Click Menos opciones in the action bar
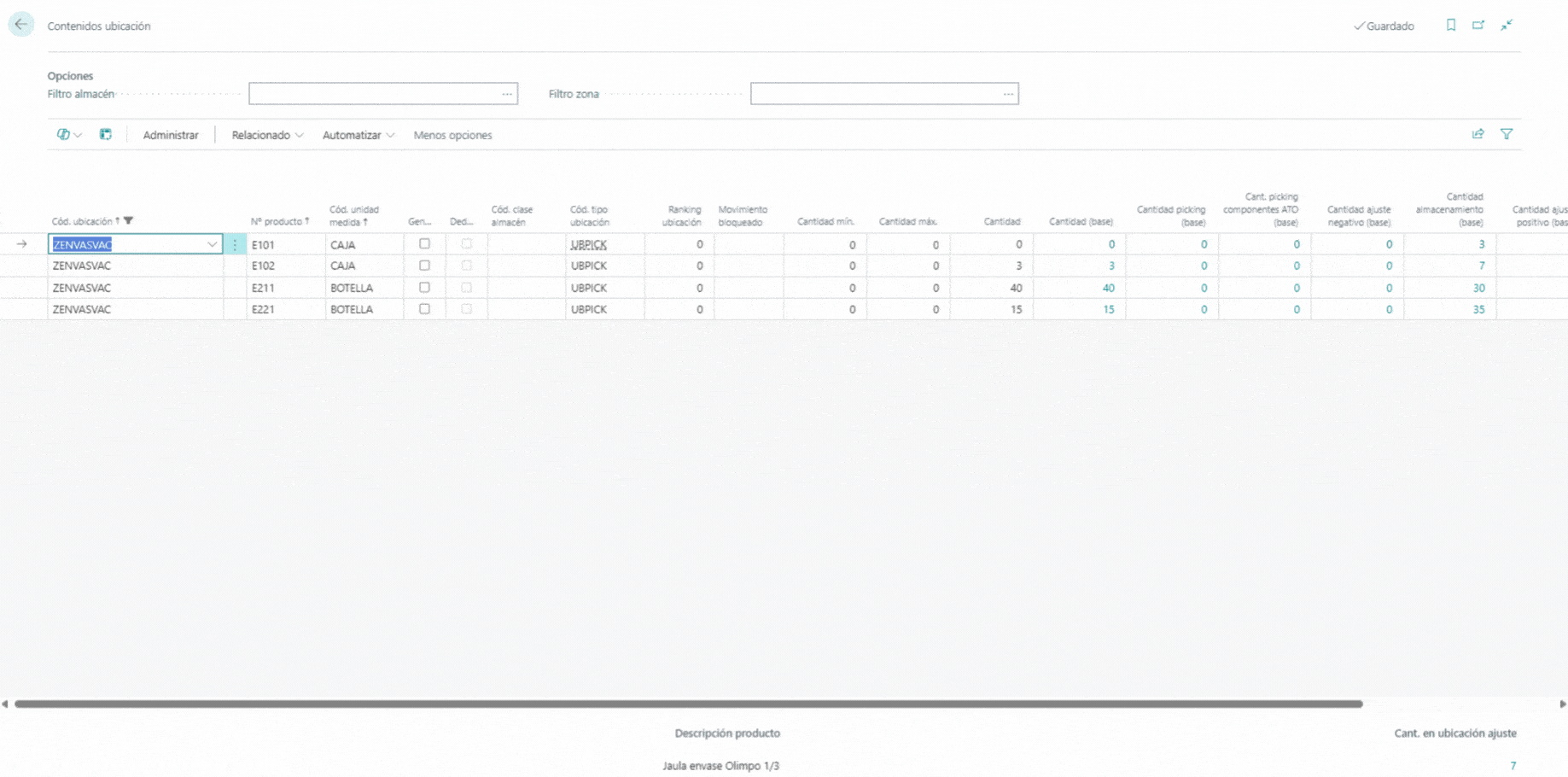 click(452, 135)
